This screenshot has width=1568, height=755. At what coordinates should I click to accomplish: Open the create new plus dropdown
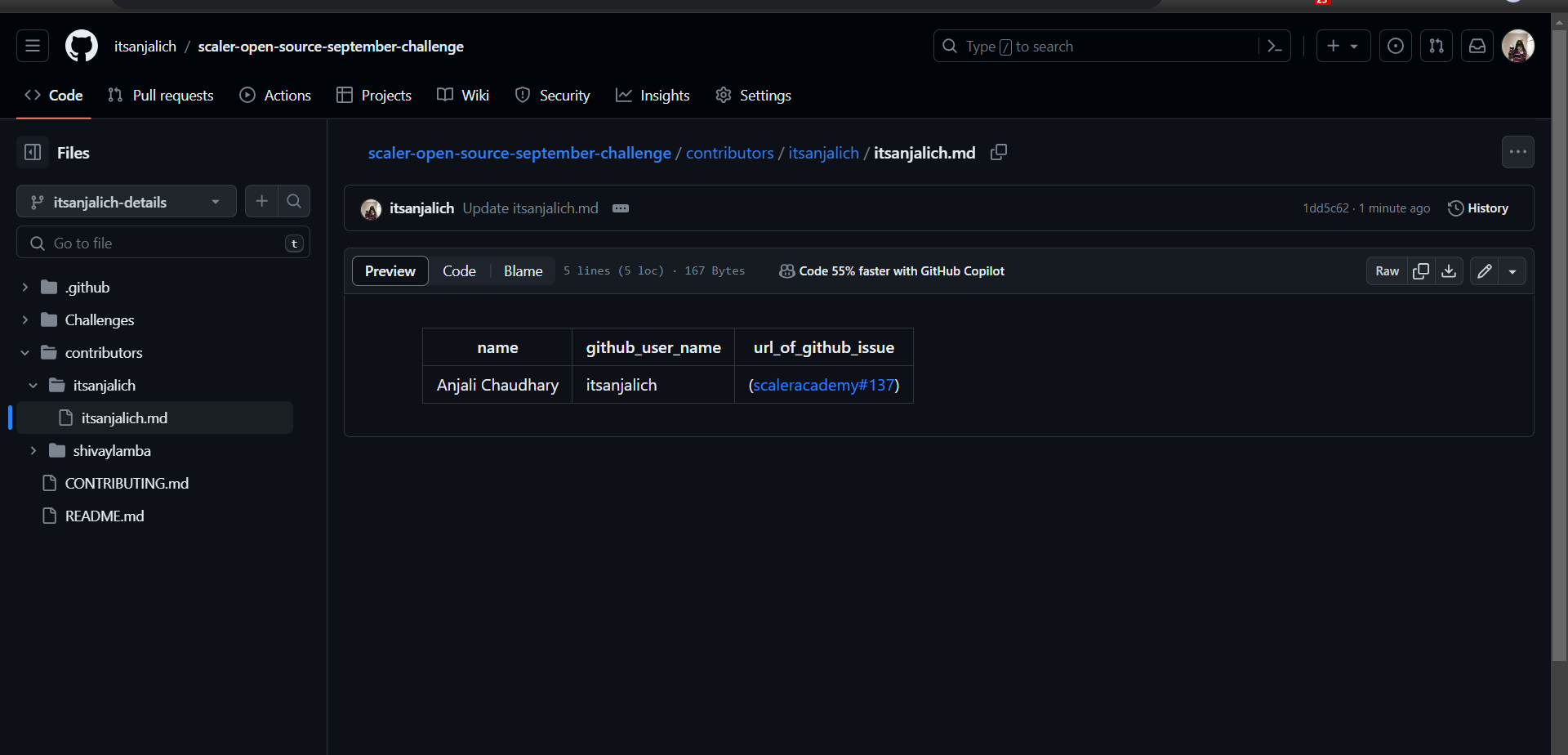pyautogui.click(x=1343, y=46)
